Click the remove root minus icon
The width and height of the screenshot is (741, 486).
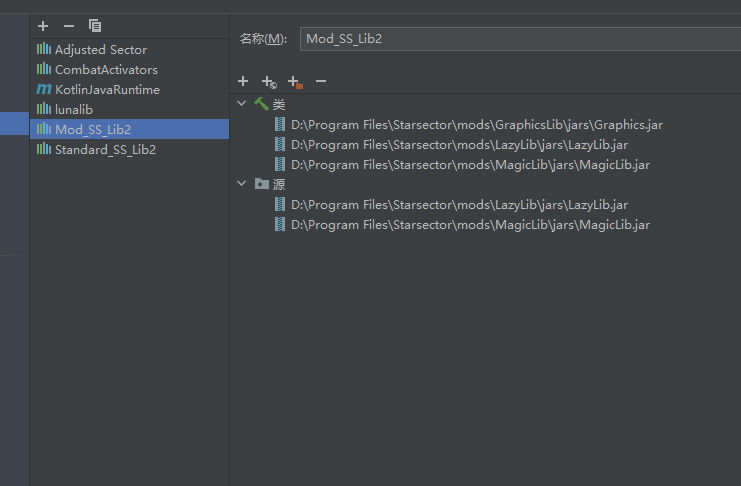321,81
